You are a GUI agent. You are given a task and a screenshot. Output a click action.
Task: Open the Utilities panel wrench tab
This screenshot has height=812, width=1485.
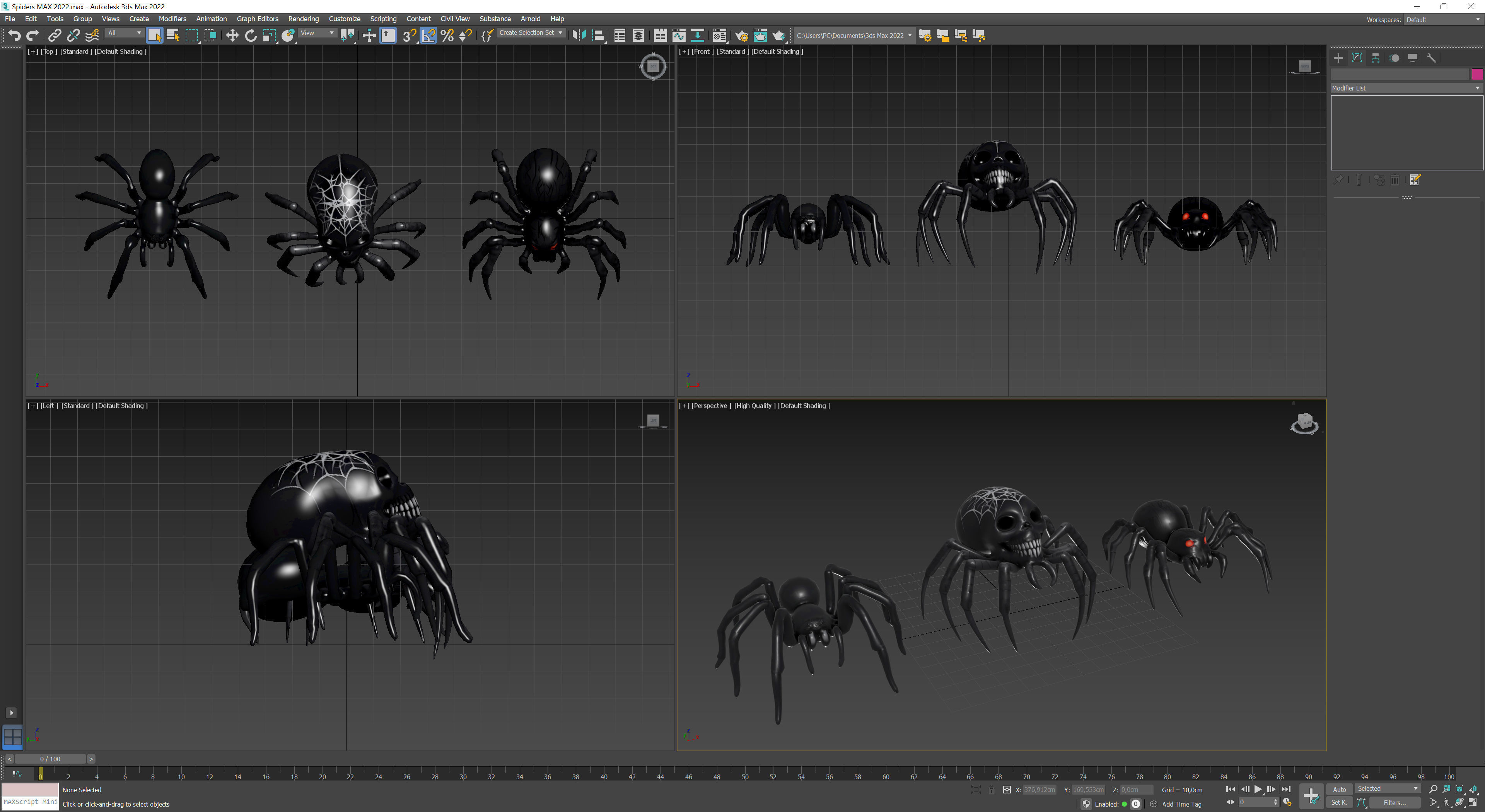point(1431,58)
